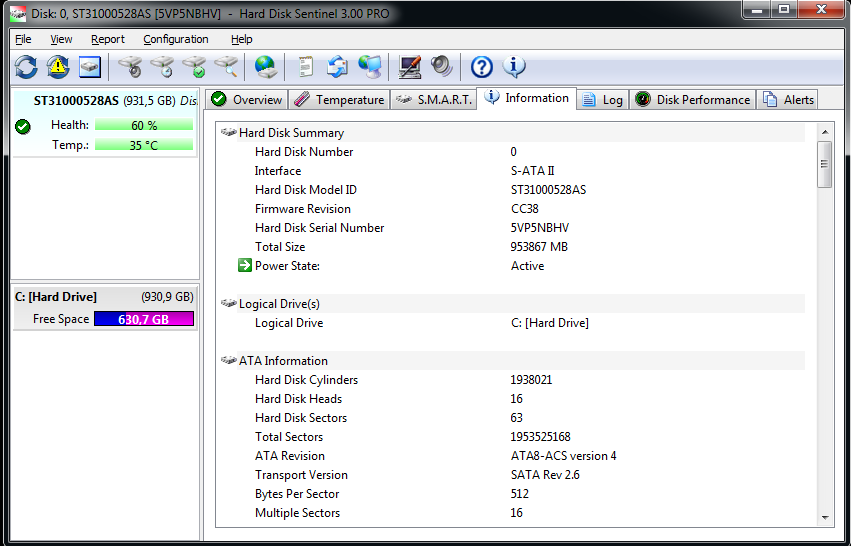Switch to the Overview tab
The height and width of the screenshot is (546, 851).
(x=246, y=99)
